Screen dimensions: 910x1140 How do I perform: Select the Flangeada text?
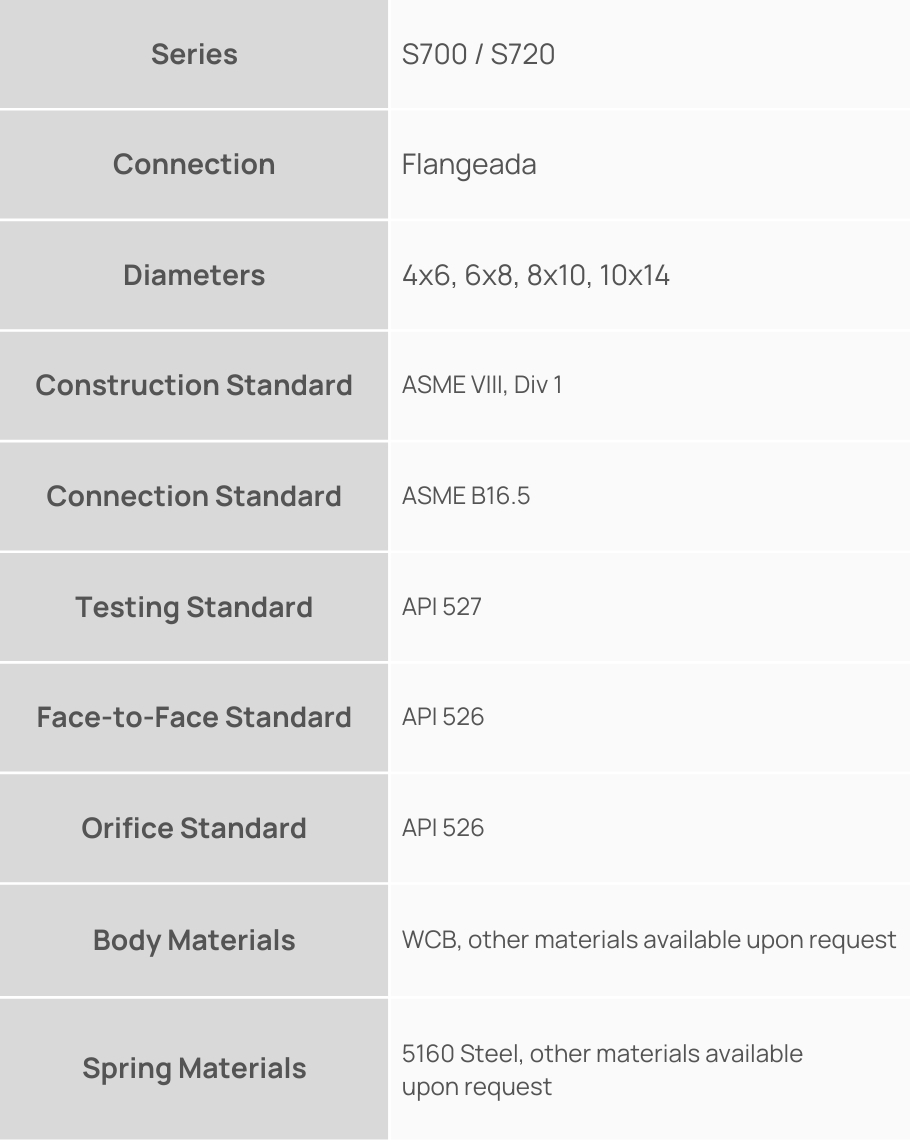tap(469, 164)
